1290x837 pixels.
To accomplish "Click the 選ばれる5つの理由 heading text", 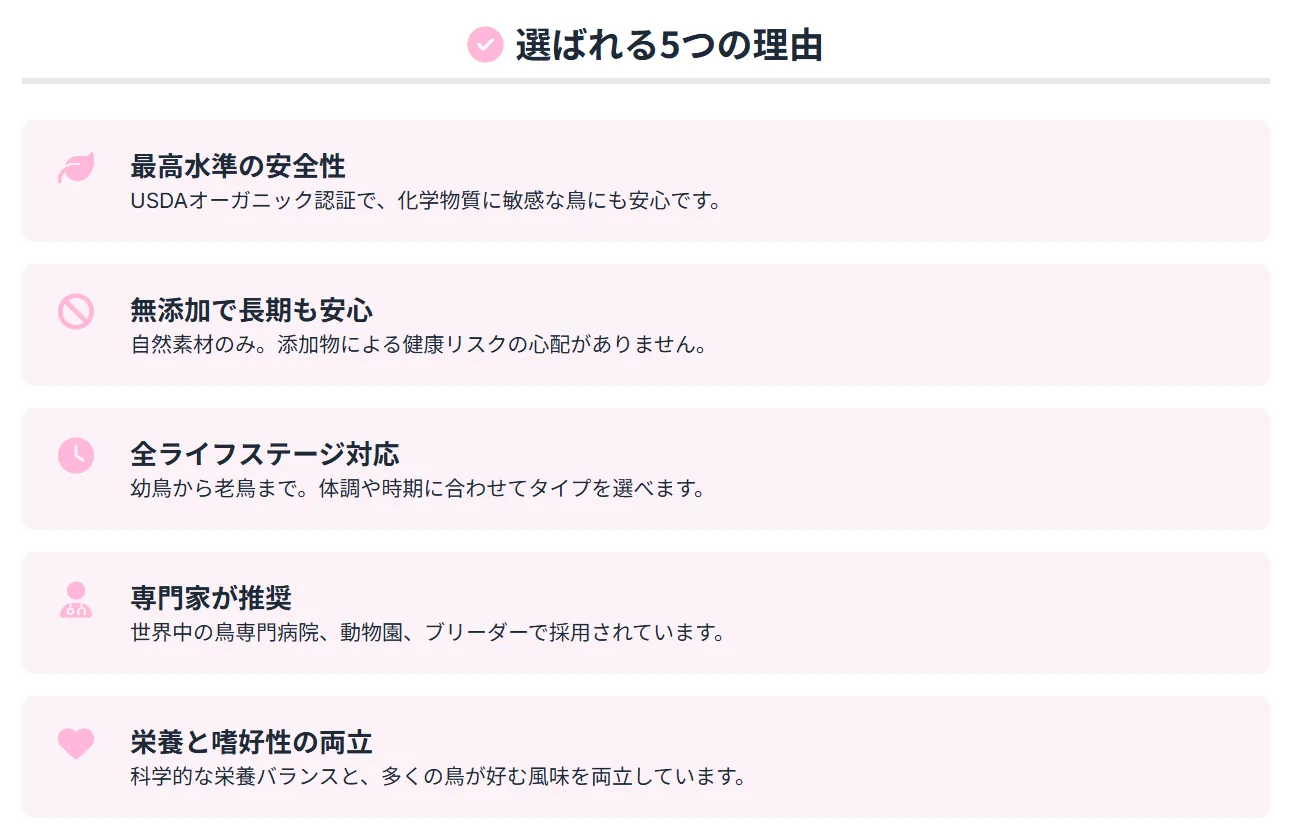I will tap(668, 45).
